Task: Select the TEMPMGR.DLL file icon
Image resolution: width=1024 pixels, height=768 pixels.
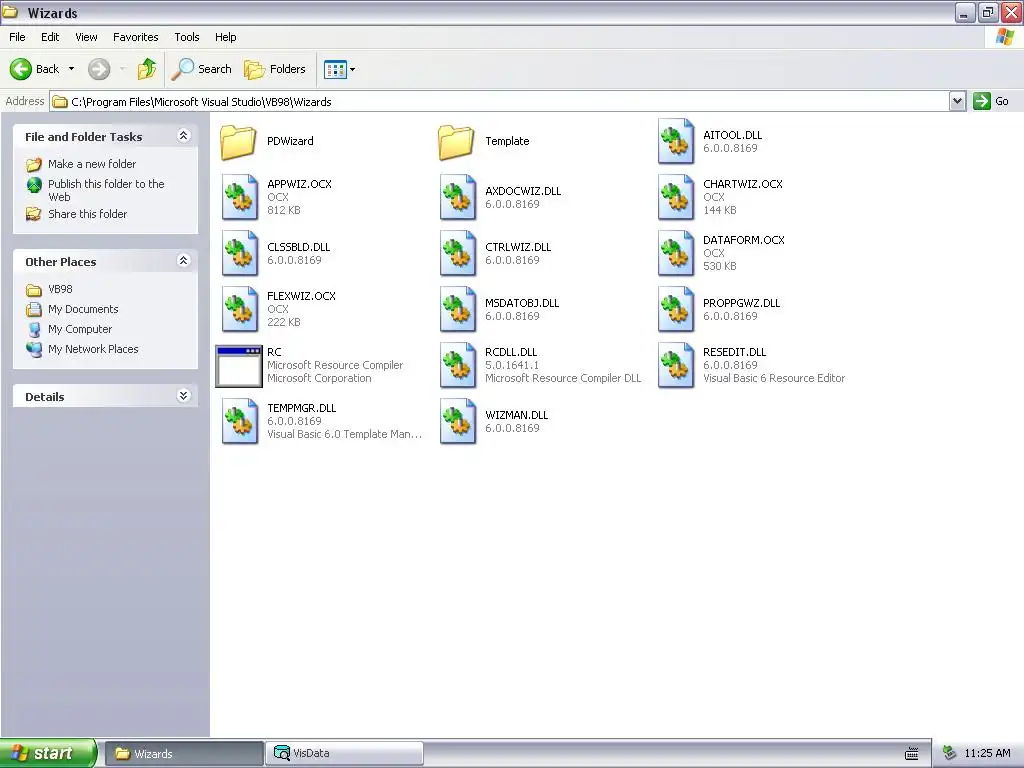Action: pos(240,422)
